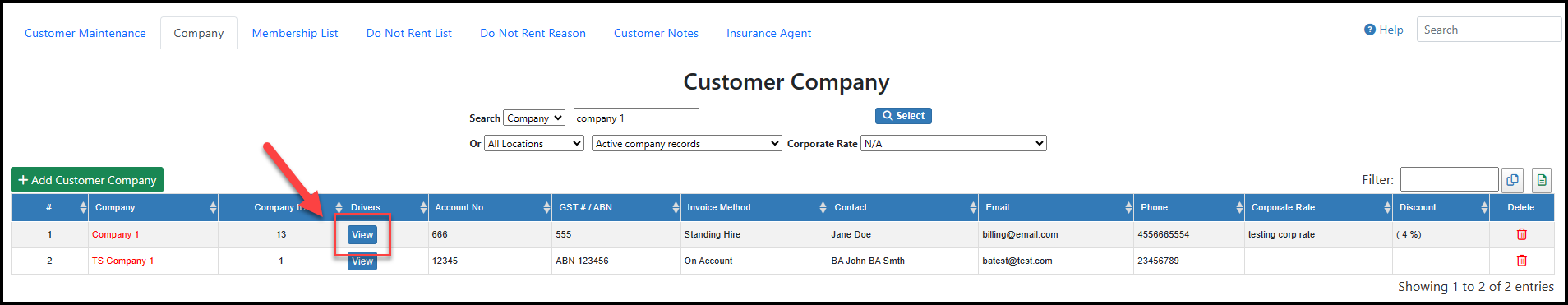Go to Customer Notes tab

point(656,33)
